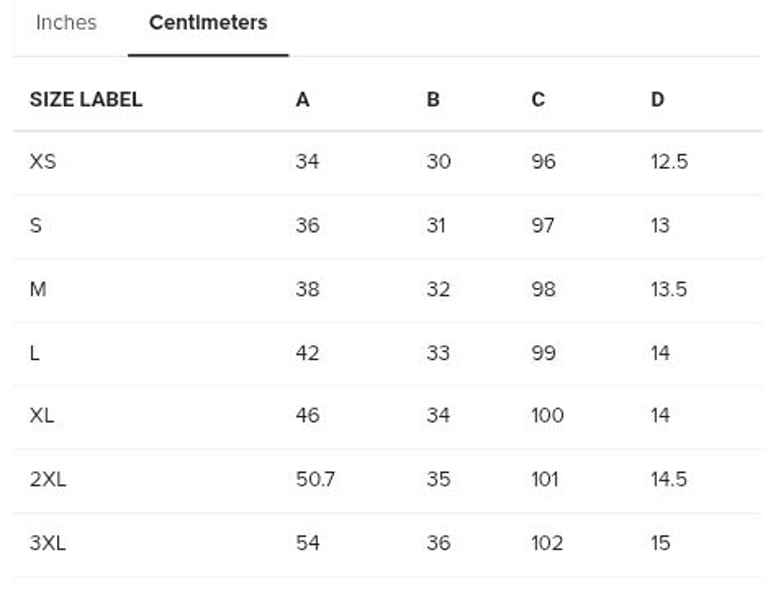This screenshot has height=591, width=768.
Task: Select the L size row label
Action: 35,353
